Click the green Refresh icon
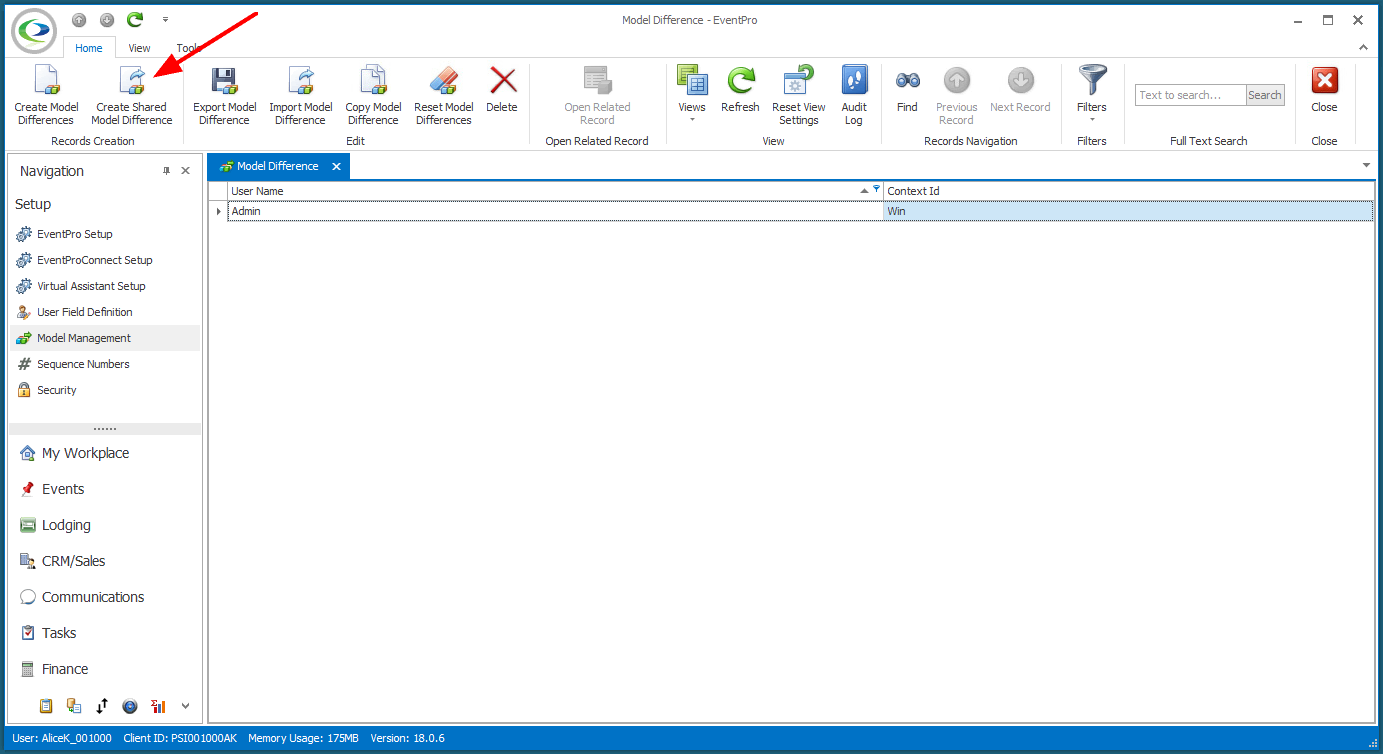Viewport: 1383px width, 754px height. [x=740, y=81]
